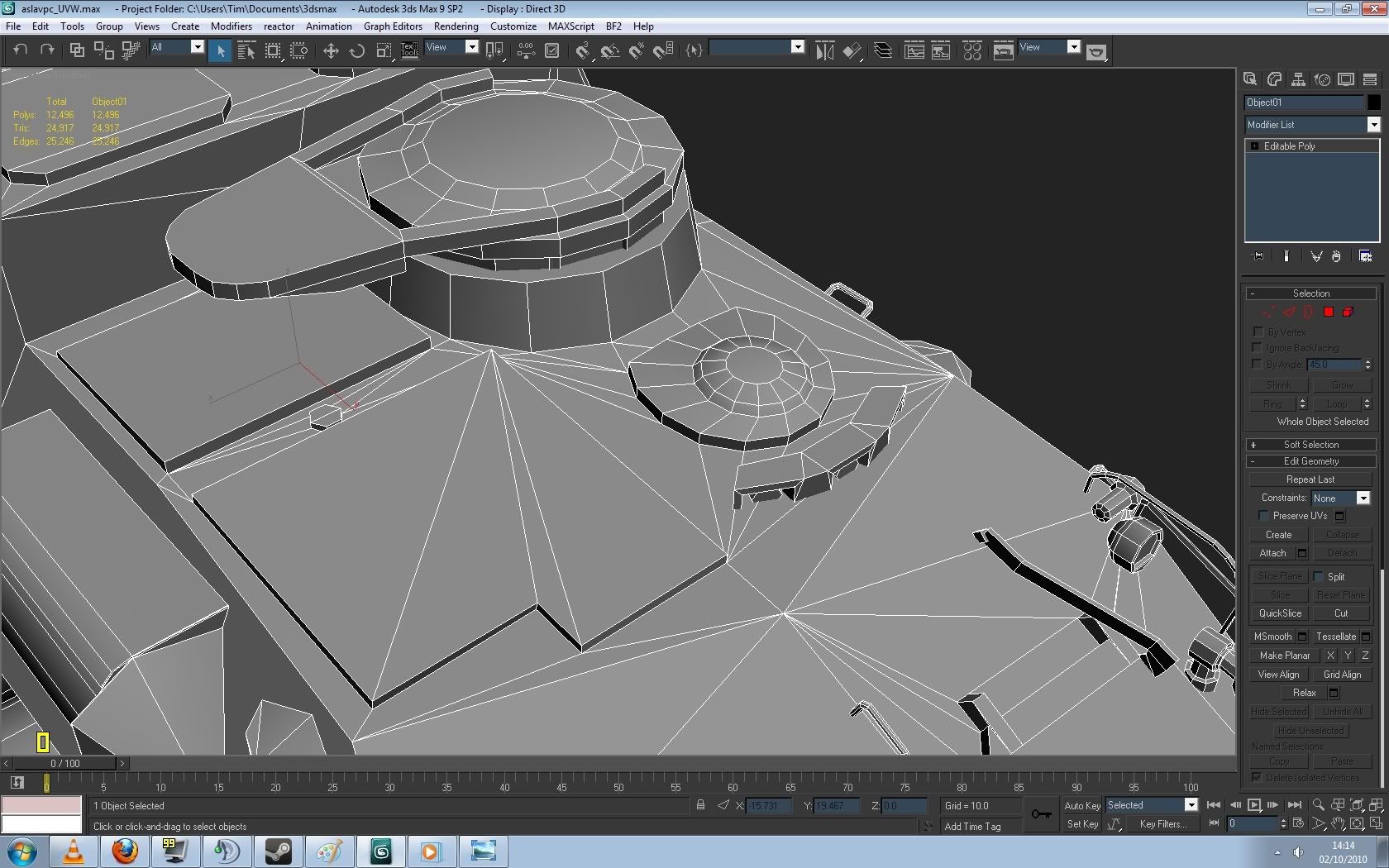Activate the Rotate tool in toolbar
This screenshot has height=868, width=1389.
(x=357, y=51)
